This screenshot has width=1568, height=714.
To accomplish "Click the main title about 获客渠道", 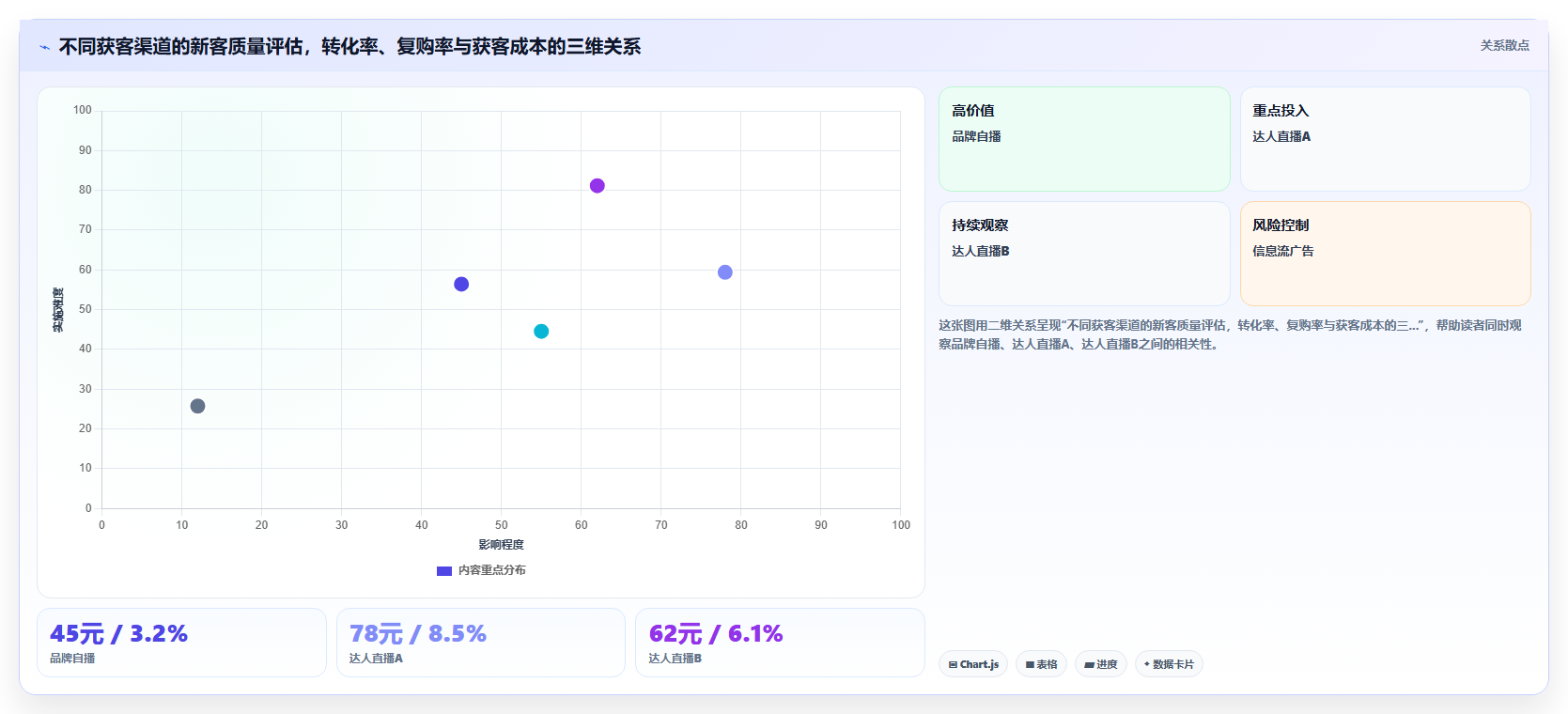I will 349,47.
